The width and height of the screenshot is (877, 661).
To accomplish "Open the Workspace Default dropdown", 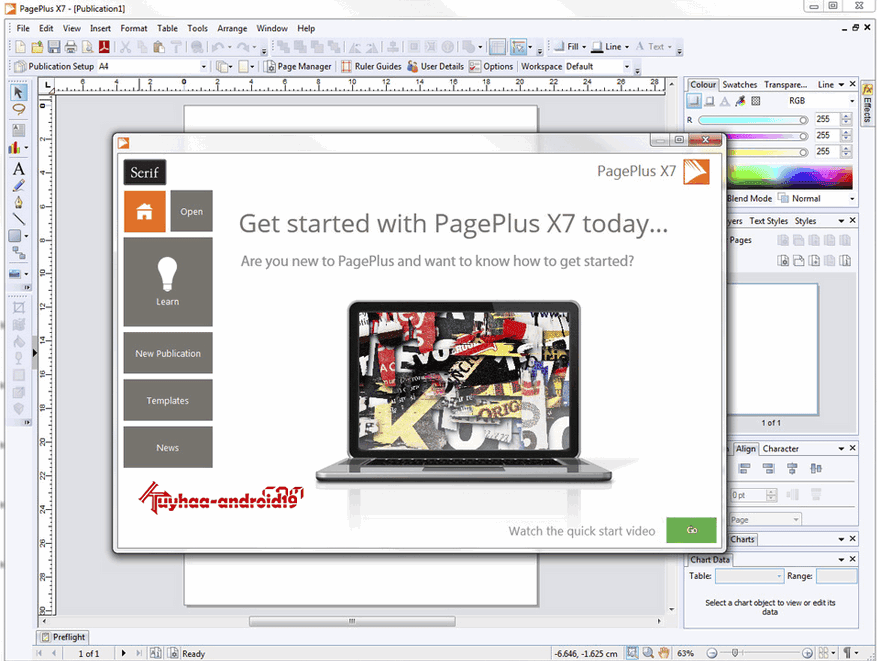I will point(626,67).
